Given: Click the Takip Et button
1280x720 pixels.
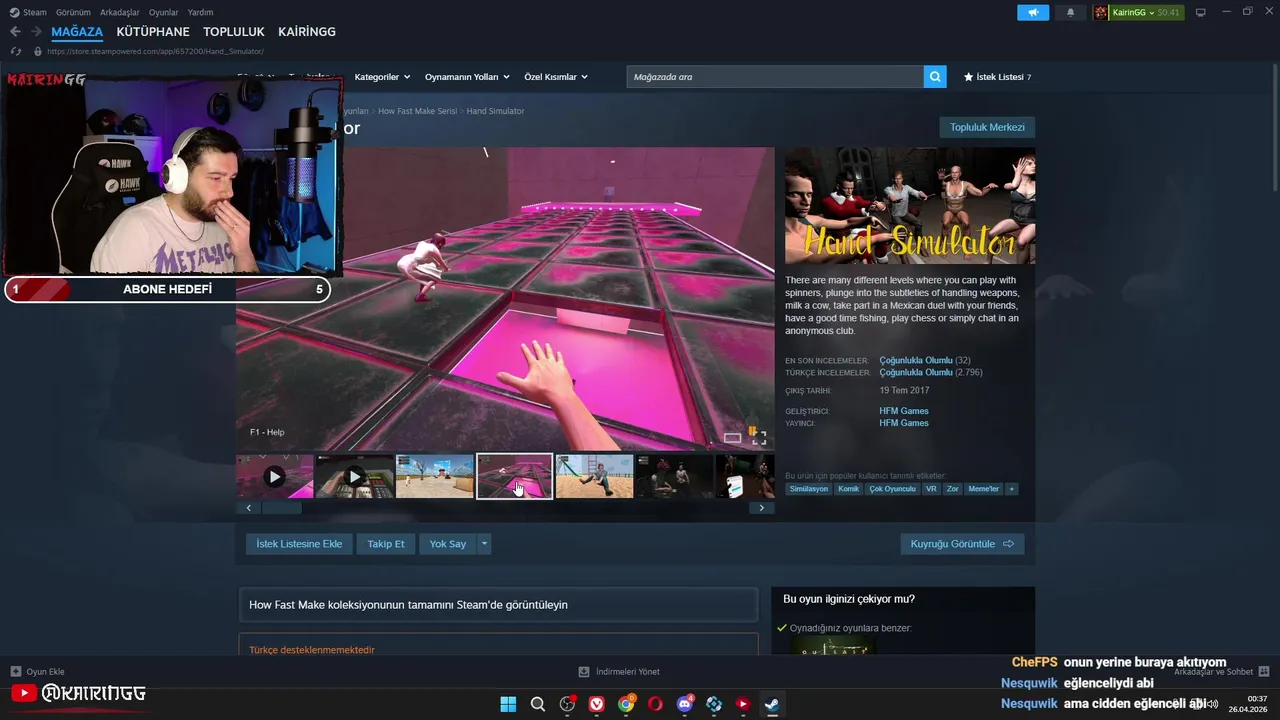Looking at the screenshot, I should point(386,544).
